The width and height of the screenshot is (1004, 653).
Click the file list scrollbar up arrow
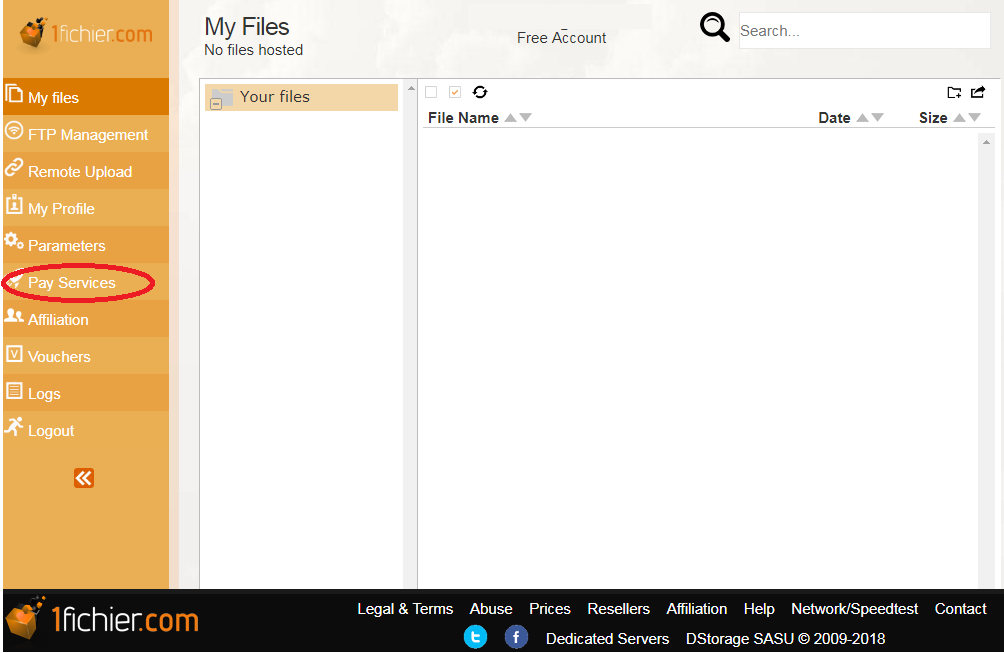[986, 141]
